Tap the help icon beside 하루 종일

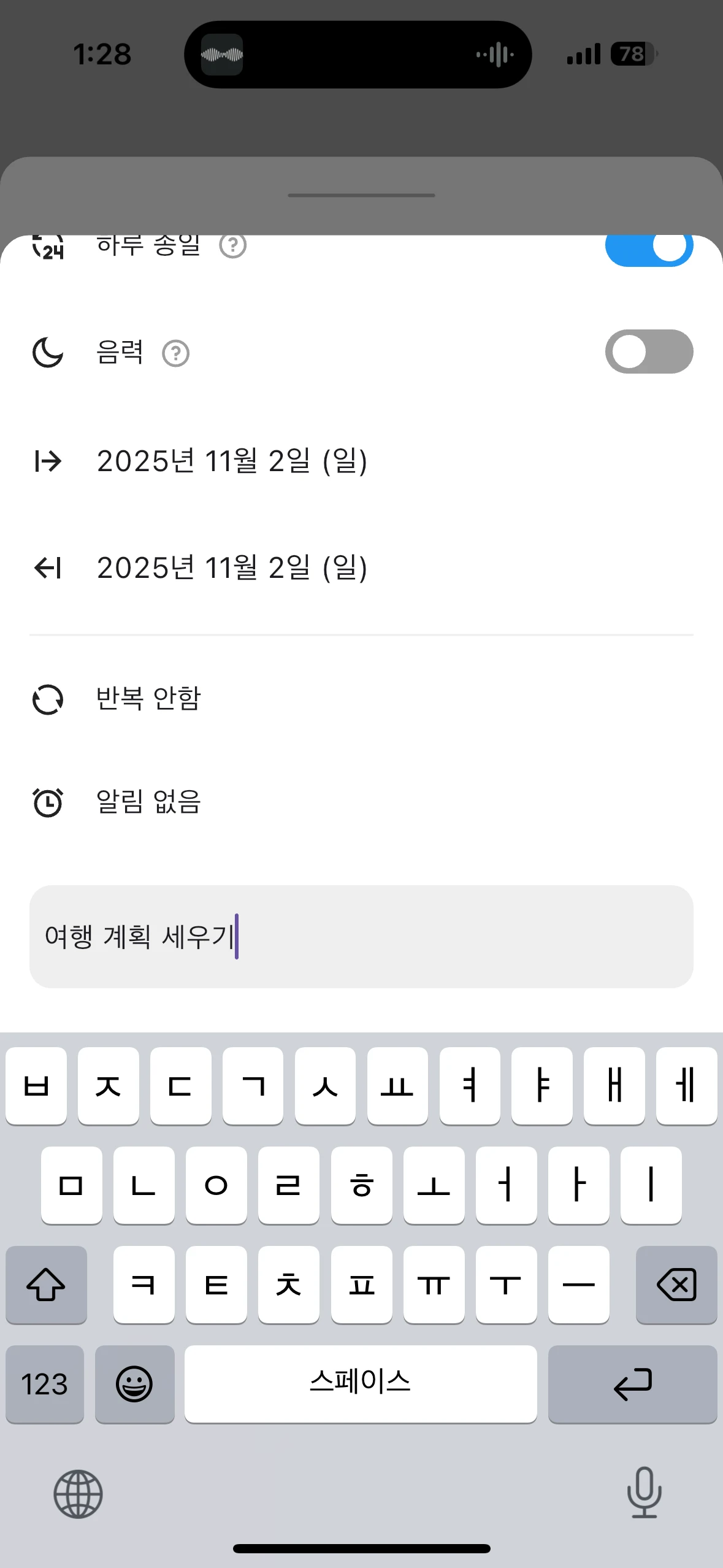(233, 247)
